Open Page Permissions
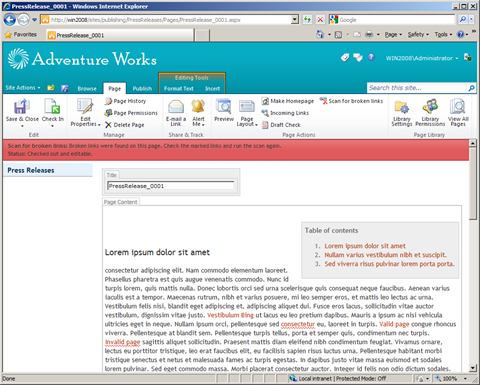Image resolution: width=480 pixels, height=385 pixels. (x=131, y=113)
